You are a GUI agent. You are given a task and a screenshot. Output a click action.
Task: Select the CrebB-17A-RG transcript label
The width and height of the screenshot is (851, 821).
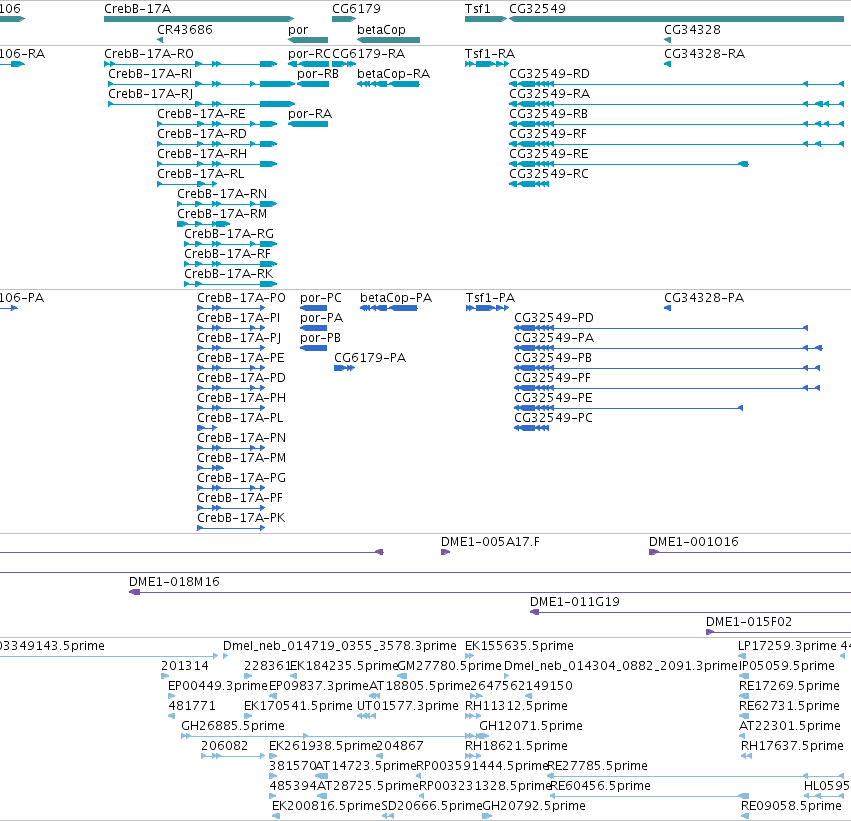pos(229,234)
